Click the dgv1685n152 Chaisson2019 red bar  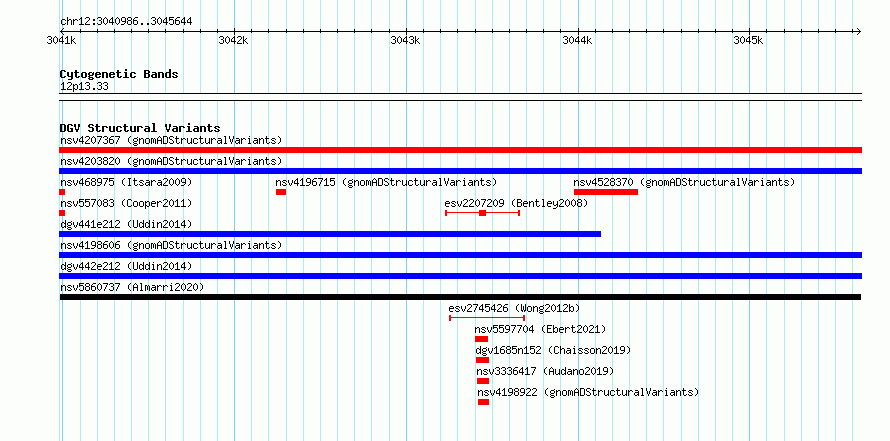(x=482, y=360)
